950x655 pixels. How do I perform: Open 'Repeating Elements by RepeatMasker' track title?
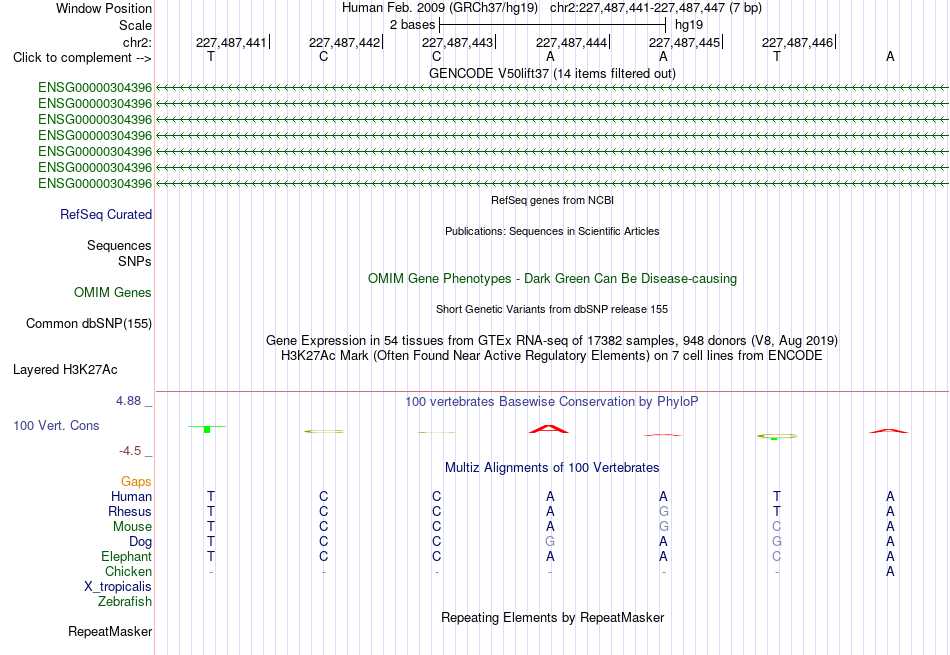pyautogui.click(x=552, y=618)
